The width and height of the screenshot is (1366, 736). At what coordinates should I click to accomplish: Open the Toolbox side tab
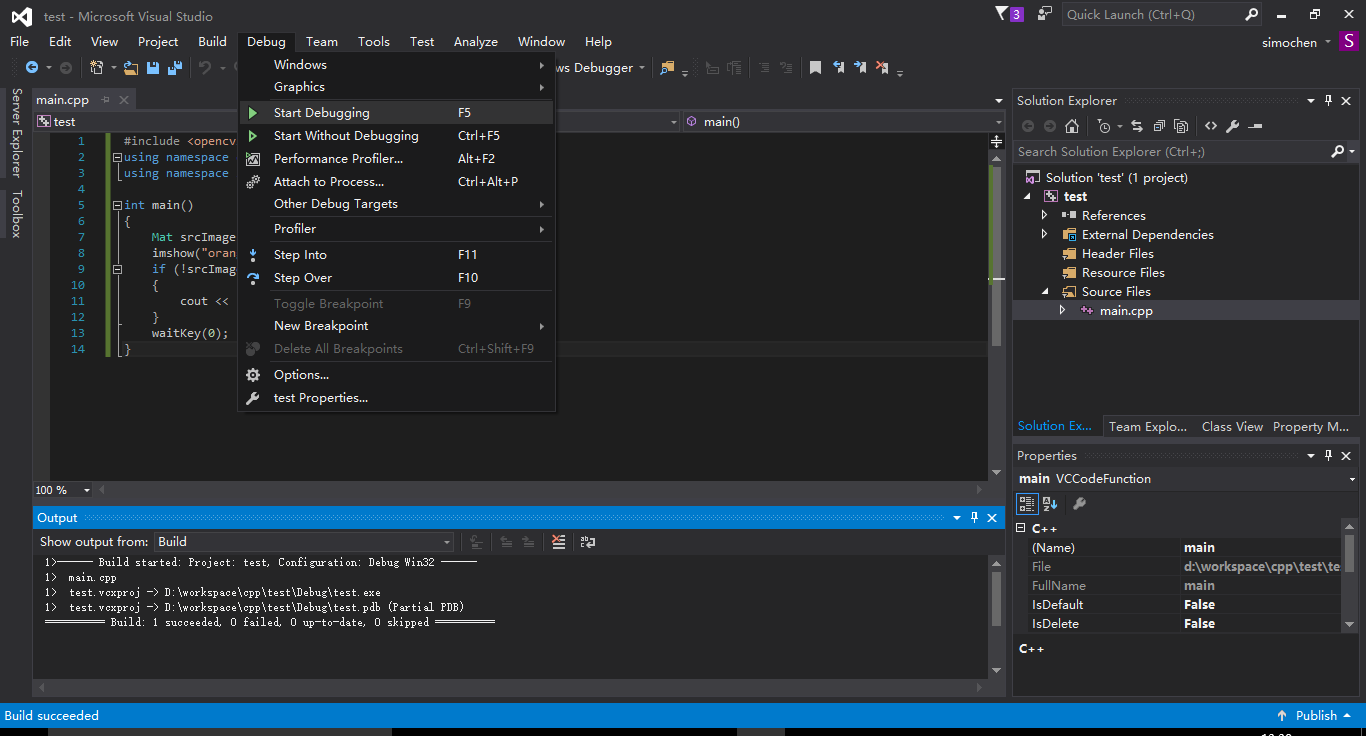click(x=16, y=213)
